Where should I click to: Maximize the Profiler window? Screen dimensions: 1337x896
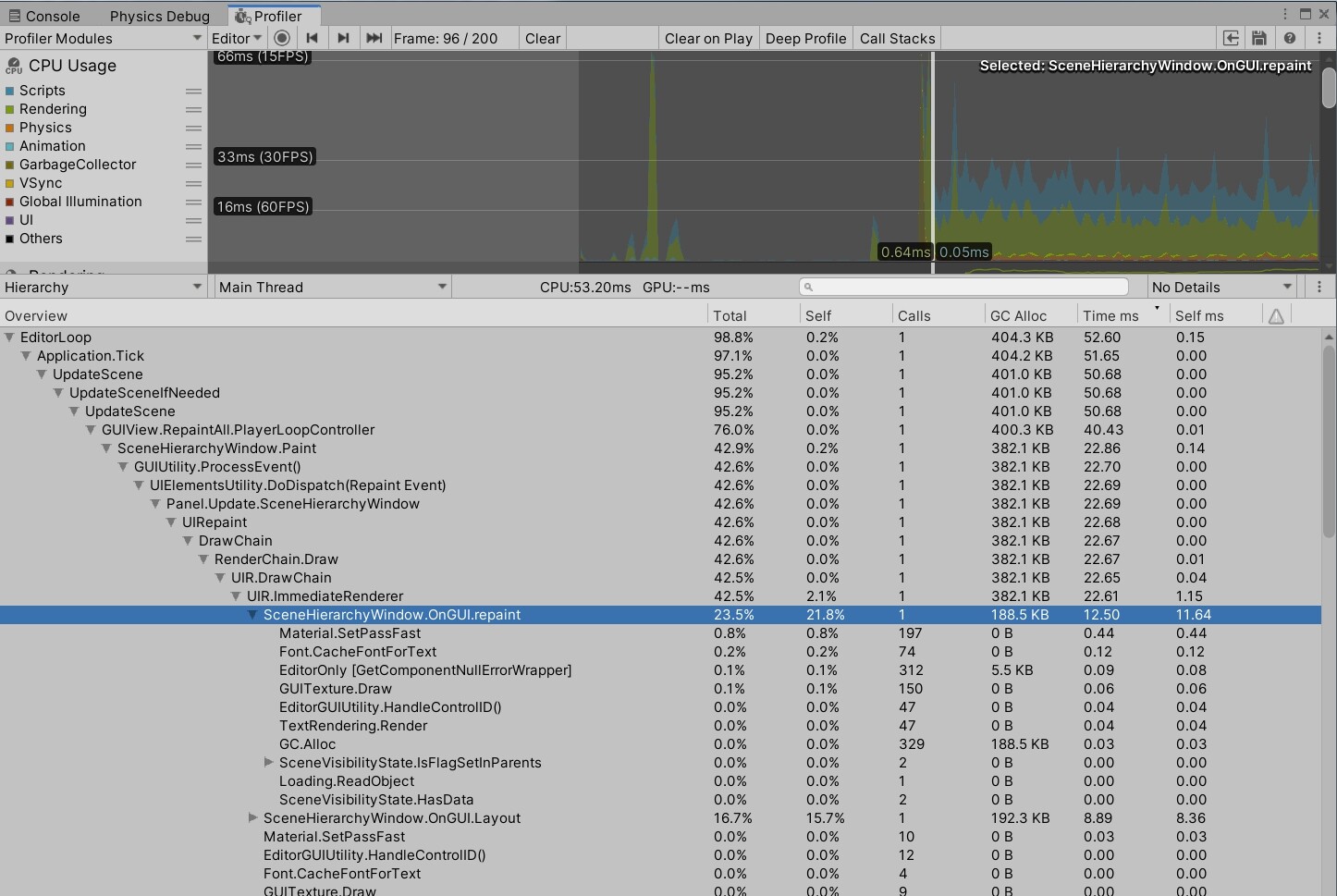(x=1306, y=14)
